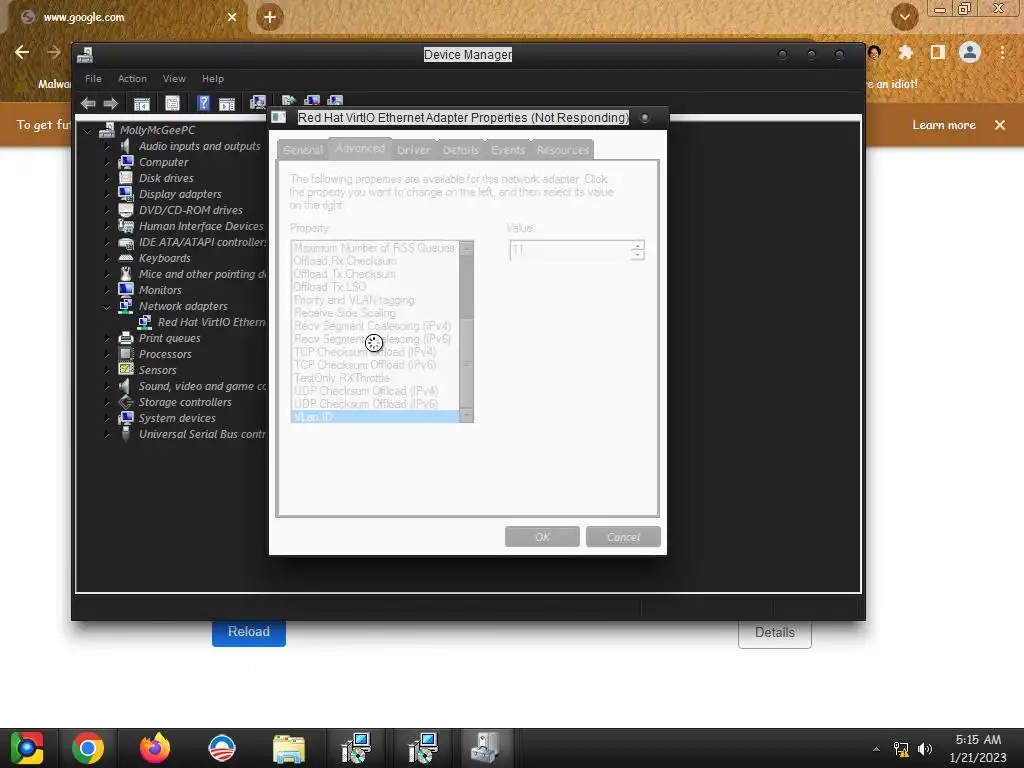Open the Action menu

click(132, 78)
